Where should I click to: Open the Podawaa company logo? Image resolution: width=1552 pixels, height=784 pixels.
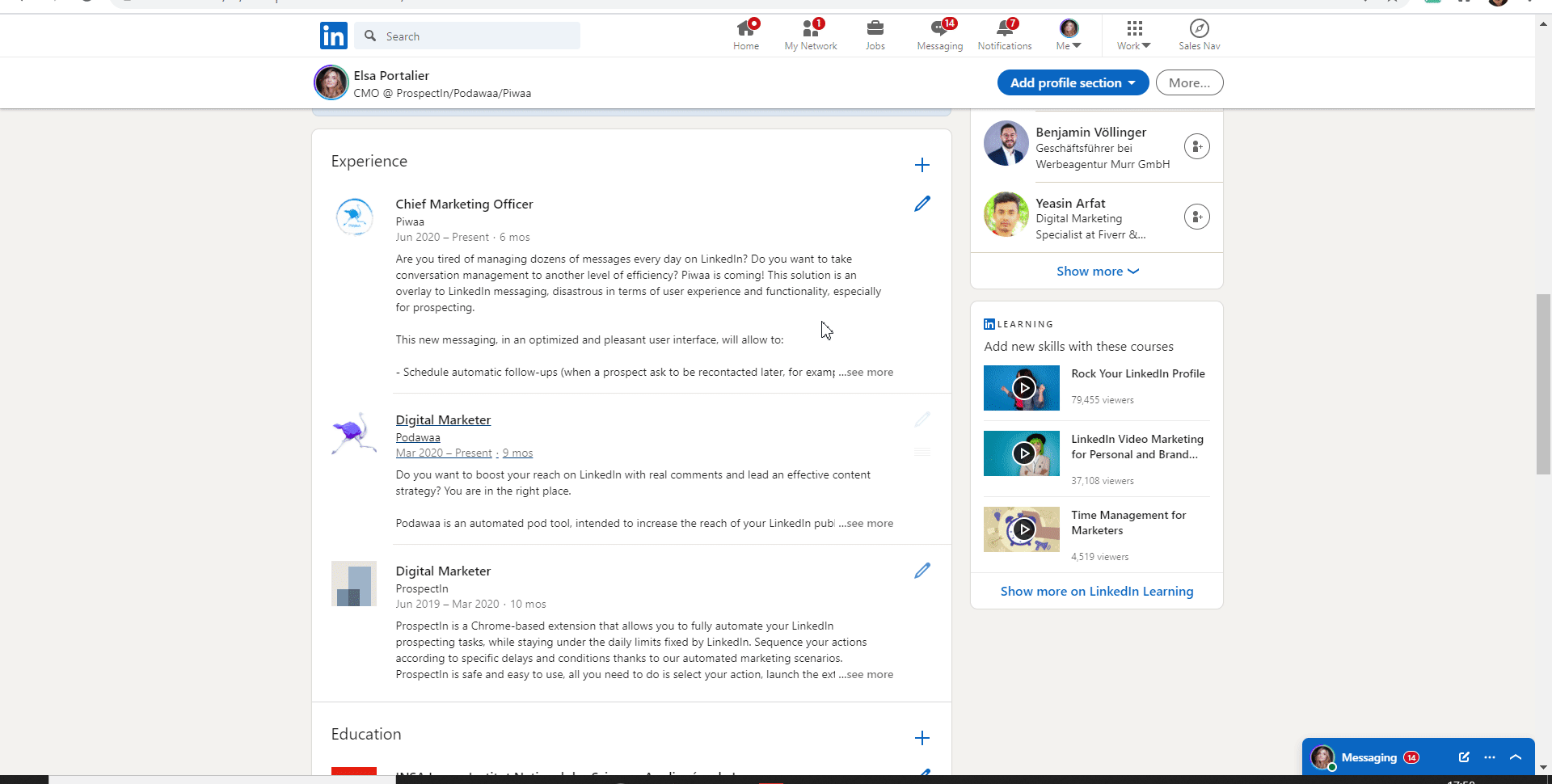[354, 434]
